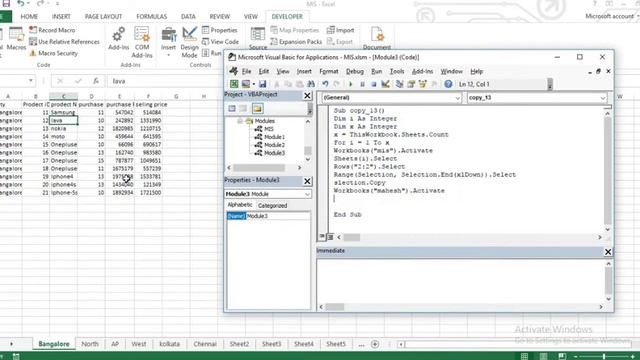Viewport: 640px width, 360px height.
Task: Toggle Design Mode in Excel ribbon
Action: point(189,42)
